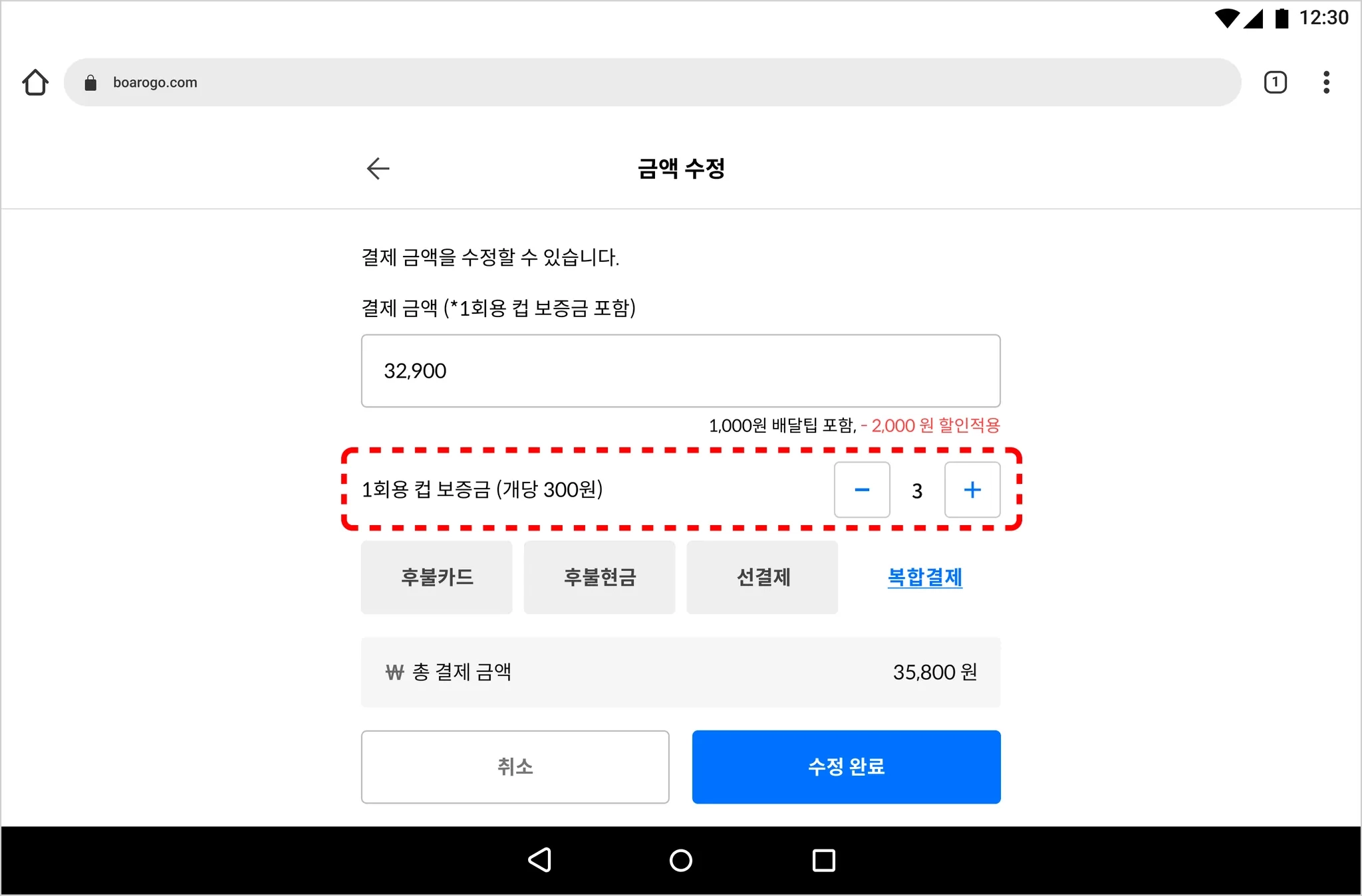Open the 복합결제 link
This screenshot has height=896, width=1362.
pyautogui.click(x=925, y=577)
